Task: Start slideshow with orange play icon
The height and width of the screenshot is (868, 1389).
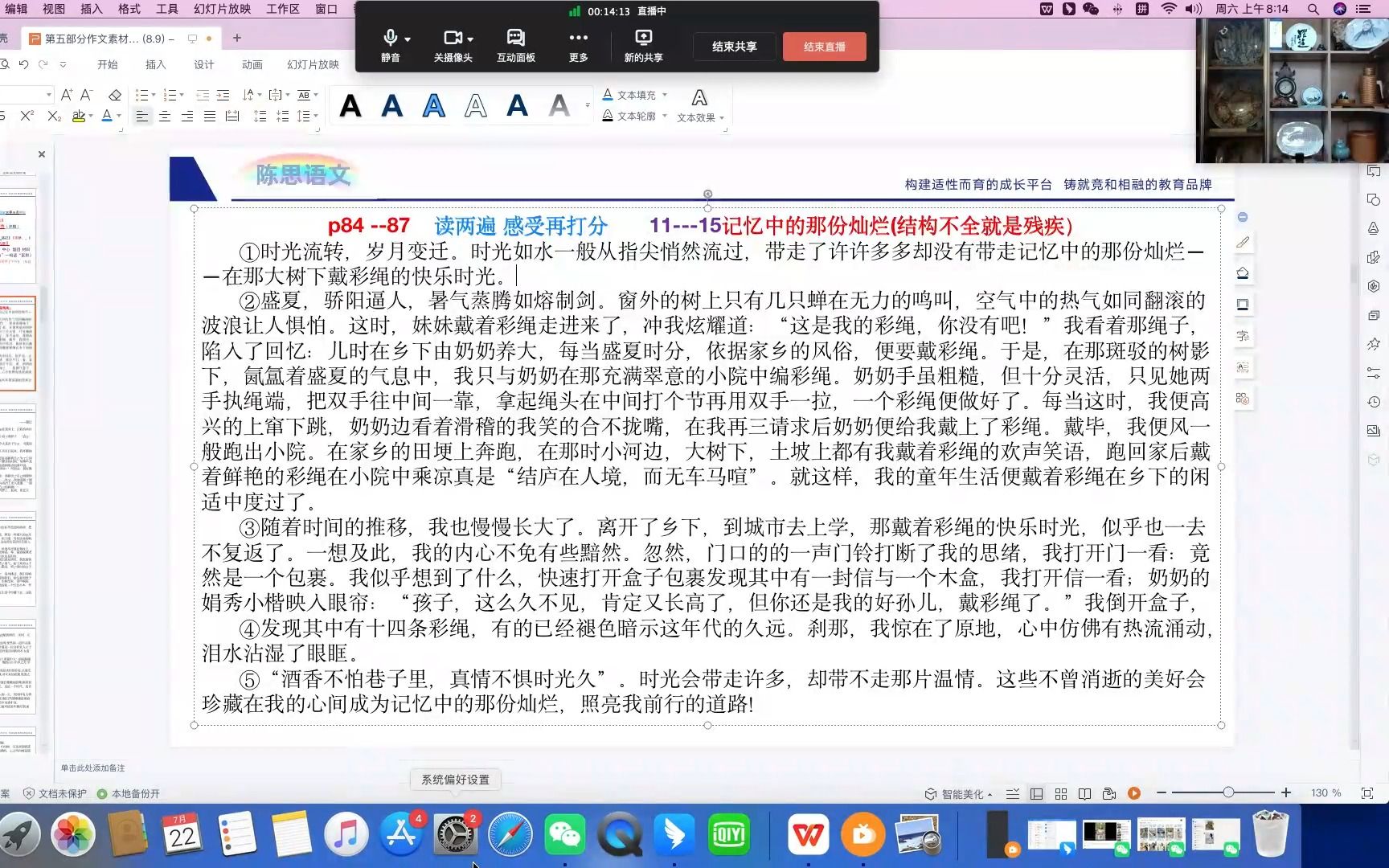Action: click(x=1134, y=793)
